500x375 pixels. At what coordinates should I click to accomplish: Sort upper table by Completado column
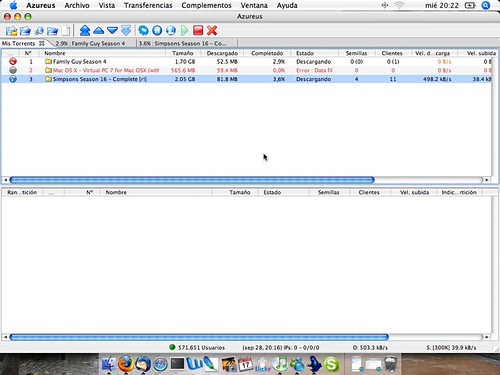[x=267, y=53]
